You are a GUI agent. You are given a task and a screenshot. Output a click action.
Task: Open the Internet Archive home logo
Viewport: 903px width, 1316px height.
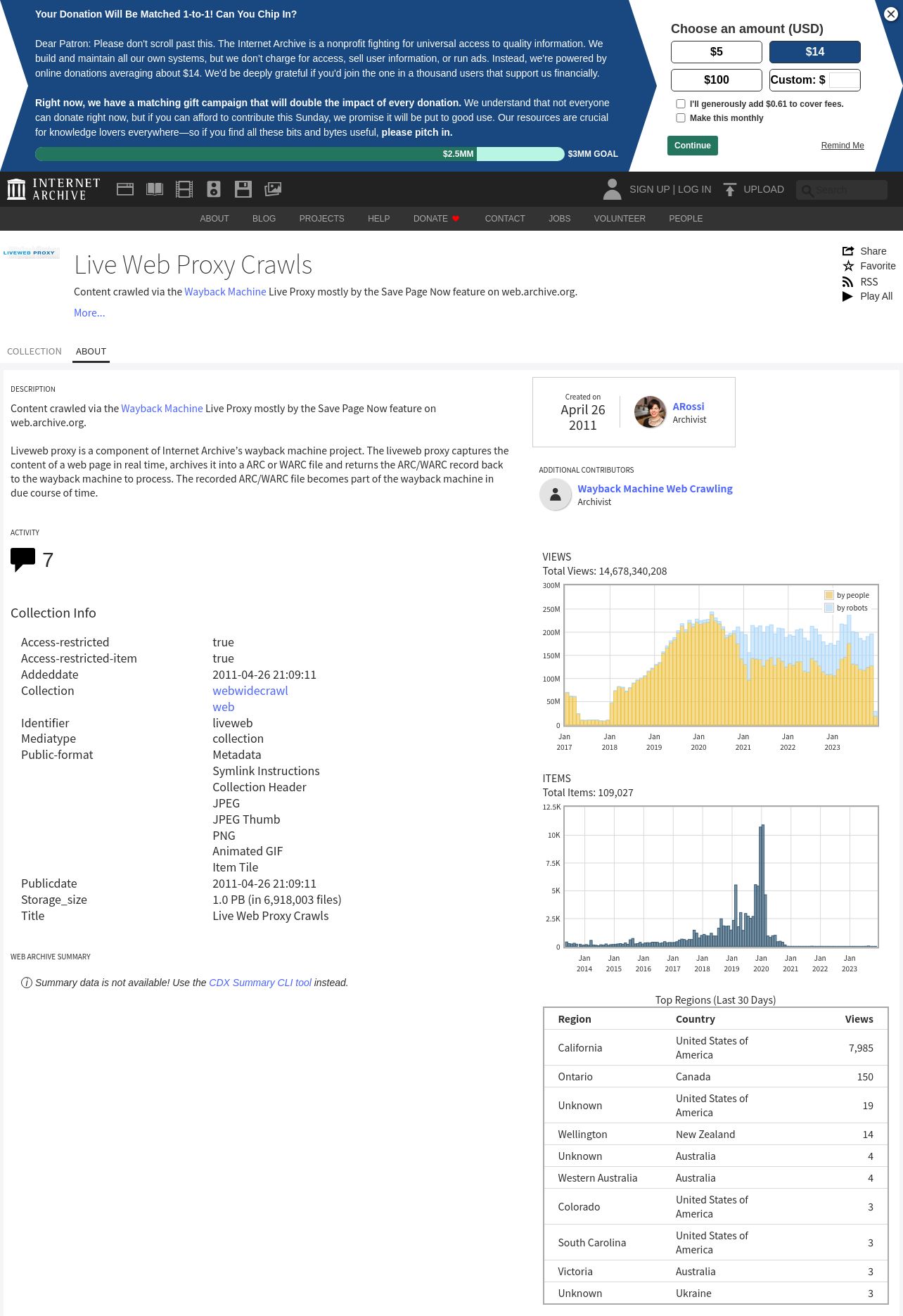point(53,189)
